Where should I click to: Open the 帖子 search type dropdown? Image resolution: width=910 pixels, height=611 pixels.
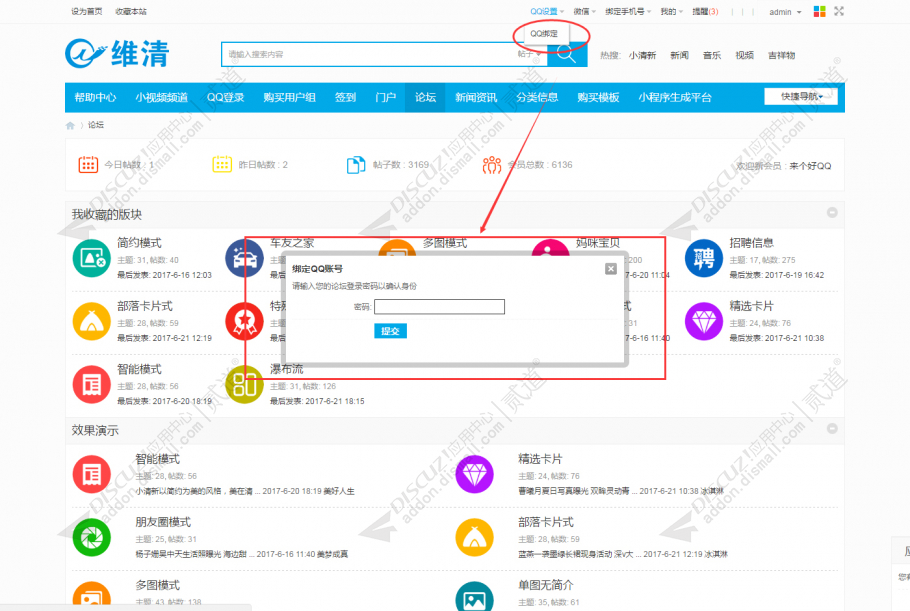click(529, 54)
